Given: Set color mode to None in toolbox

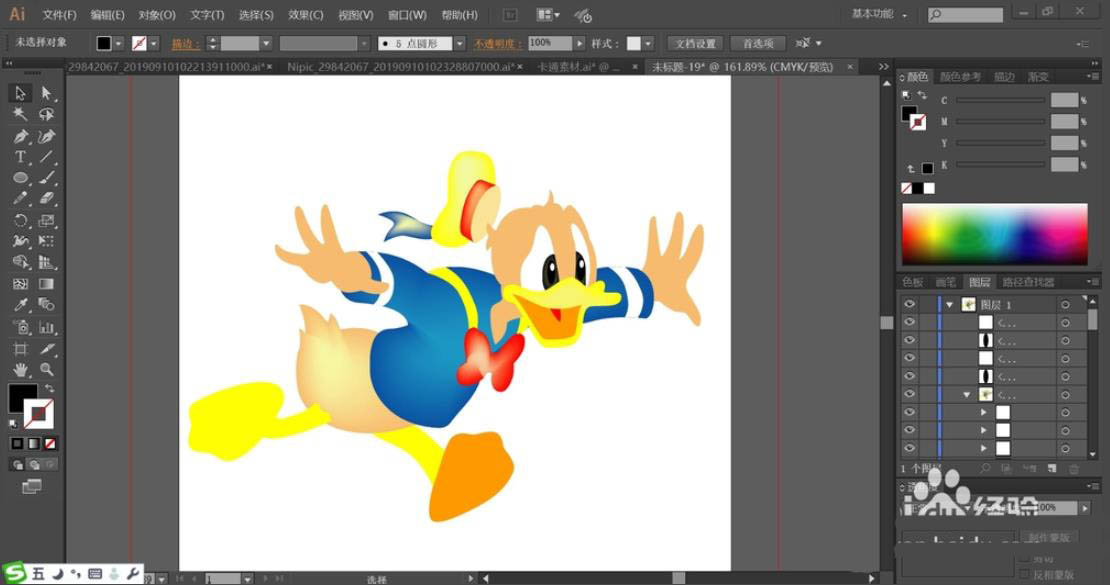Looking at the screenshot, I should point(50,443).
